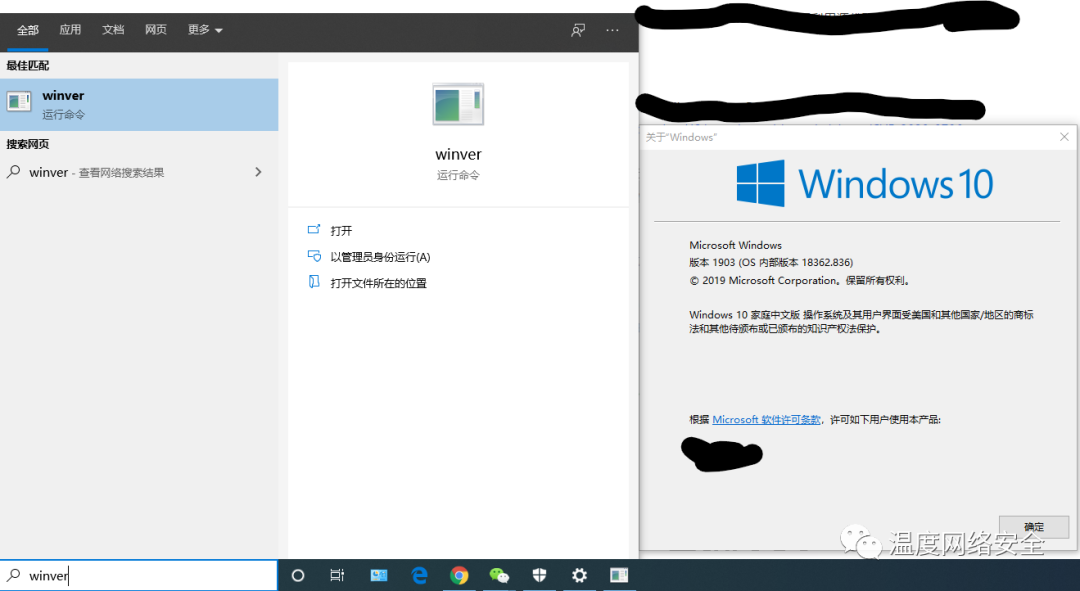Screen dimensions: 1080x591
Task: Switch to the 文档 search tab
Action: pyautogui.click(x=113, y=30)
